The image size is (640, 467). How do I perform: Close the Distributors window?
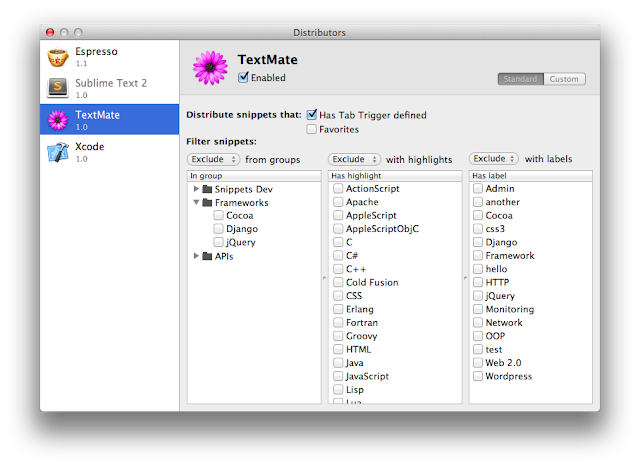(50, 32)
